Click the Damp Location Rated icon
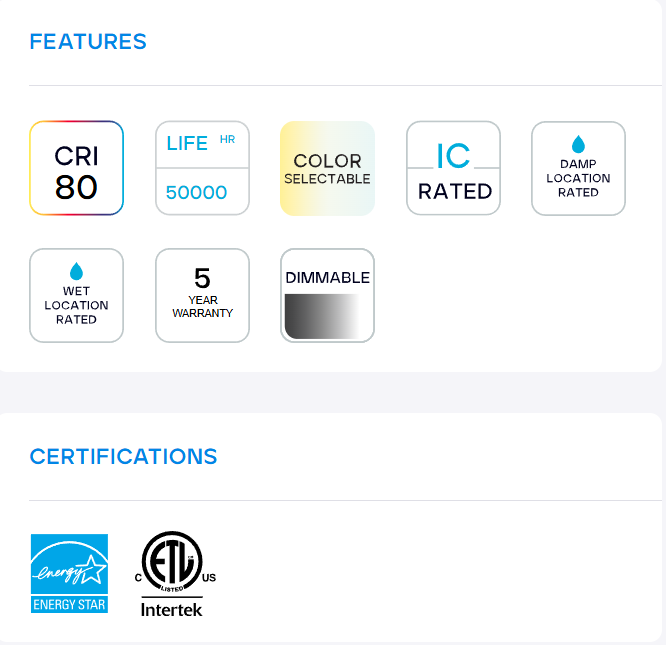666x645 pixels. 578,168
